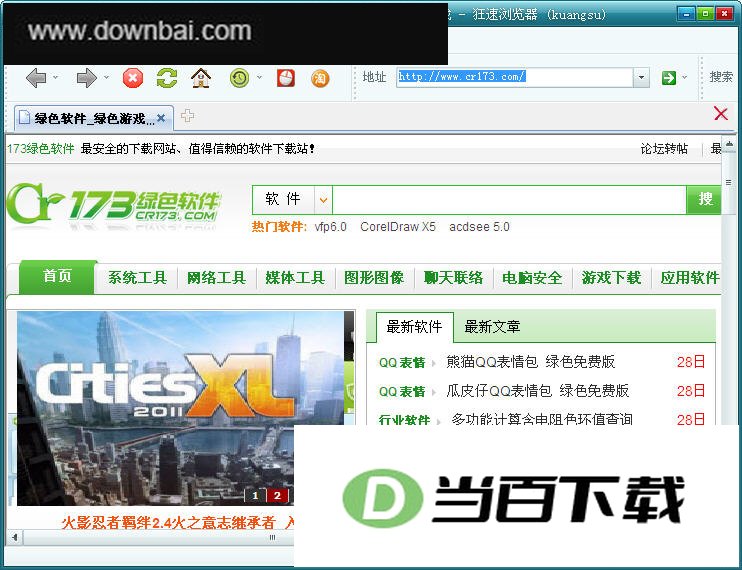The height and width of the screenshot is (570, 742).
Task: Click the horizontal scrollbar thumb
Action: [x=159, y=537]
